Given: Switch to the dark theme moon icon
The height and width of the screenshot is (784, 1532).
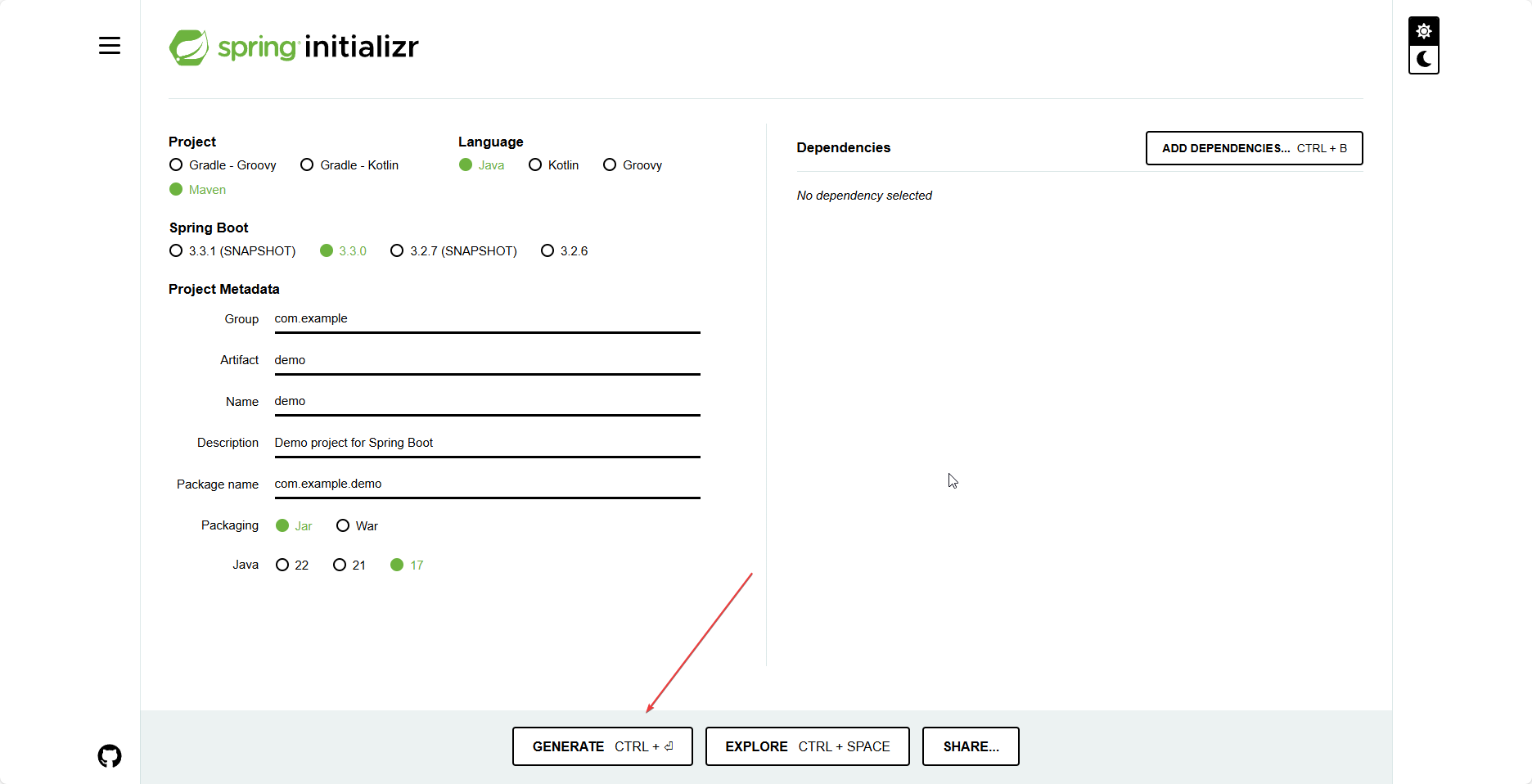Looking at the screenshot, I should click(x=1424, y=59).
